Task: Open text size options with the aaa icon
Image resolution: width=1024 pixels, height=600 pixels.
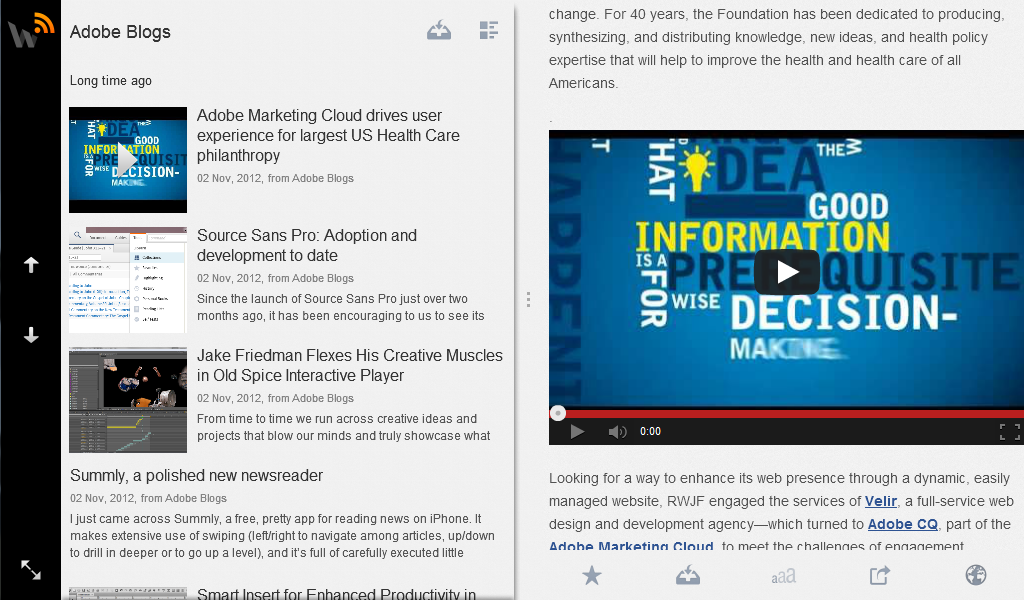Action: click(x=783, y=576)
